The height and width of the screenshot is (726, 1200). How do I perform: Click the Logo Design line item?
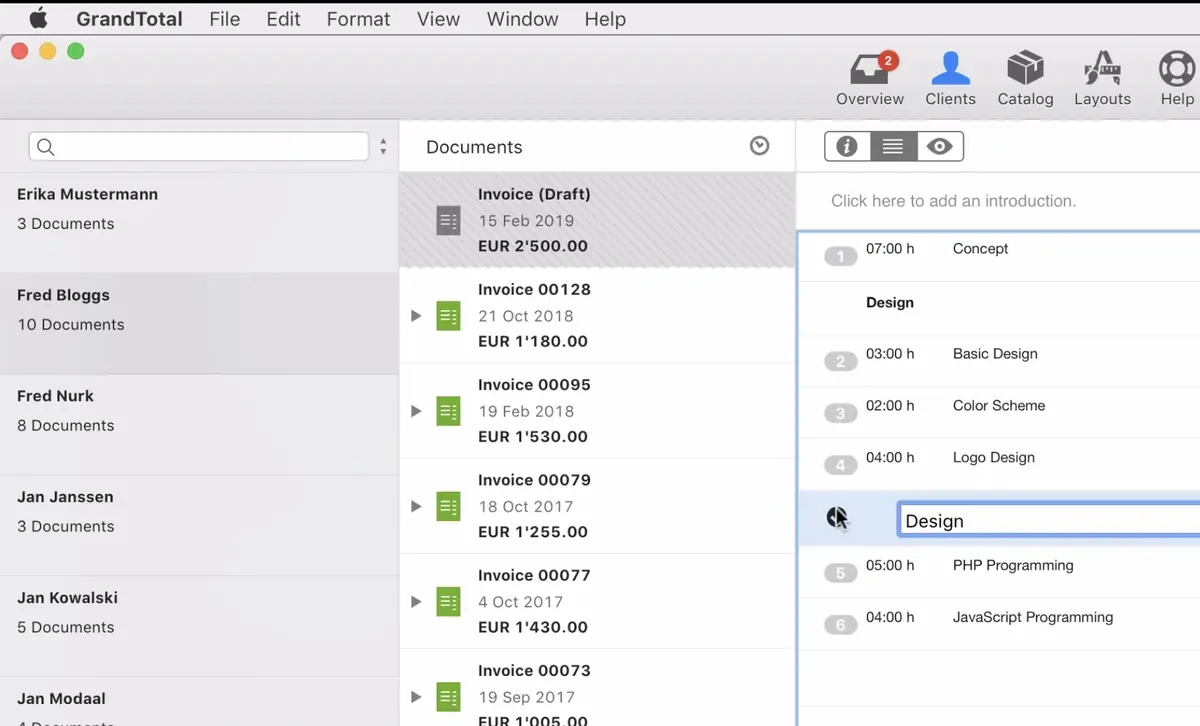(x=994, y=457)
